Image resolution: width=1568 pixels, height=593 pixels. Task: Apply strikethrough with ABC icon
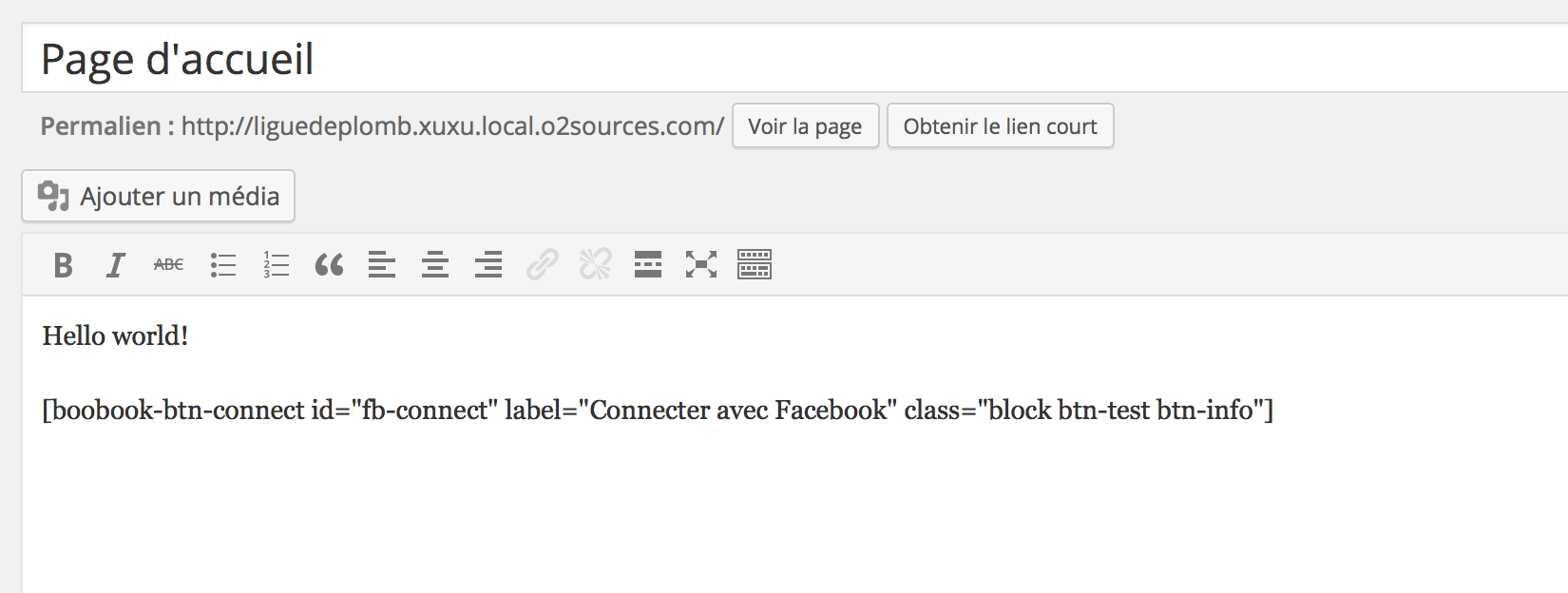pyautogui.click(x=169, y=265)
